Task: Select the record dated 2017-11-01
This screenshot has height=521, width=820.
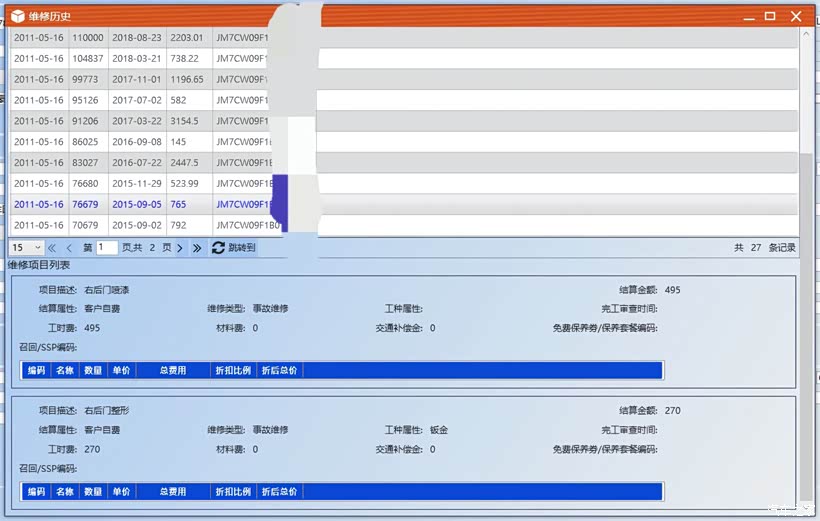Action: 137,79
